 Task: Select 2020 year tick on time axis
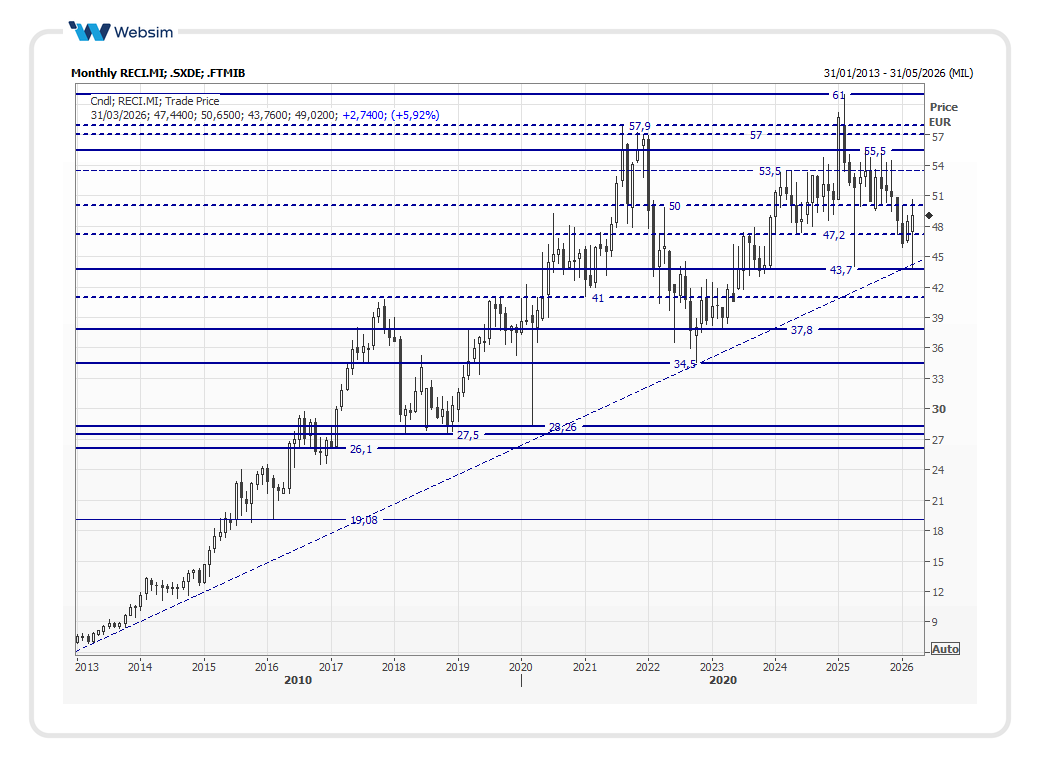(520, 666)
